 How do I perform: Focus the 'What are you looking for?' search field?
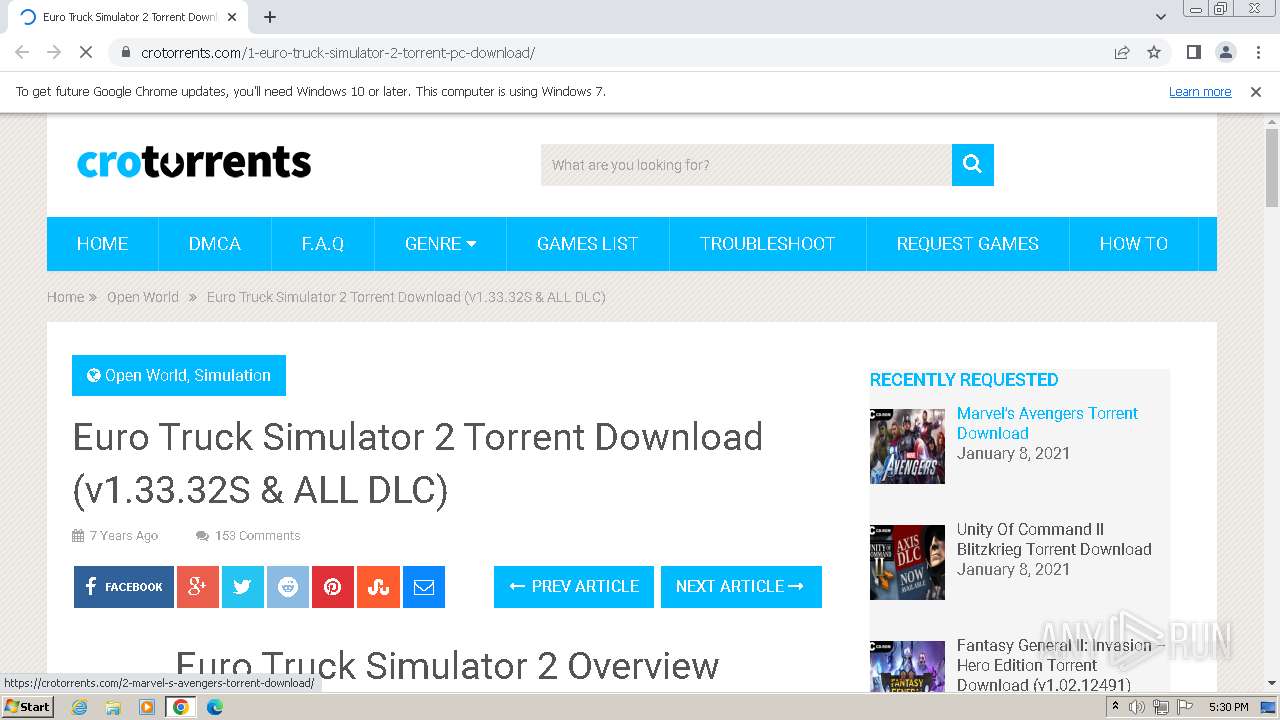click(x=746, y=165)
